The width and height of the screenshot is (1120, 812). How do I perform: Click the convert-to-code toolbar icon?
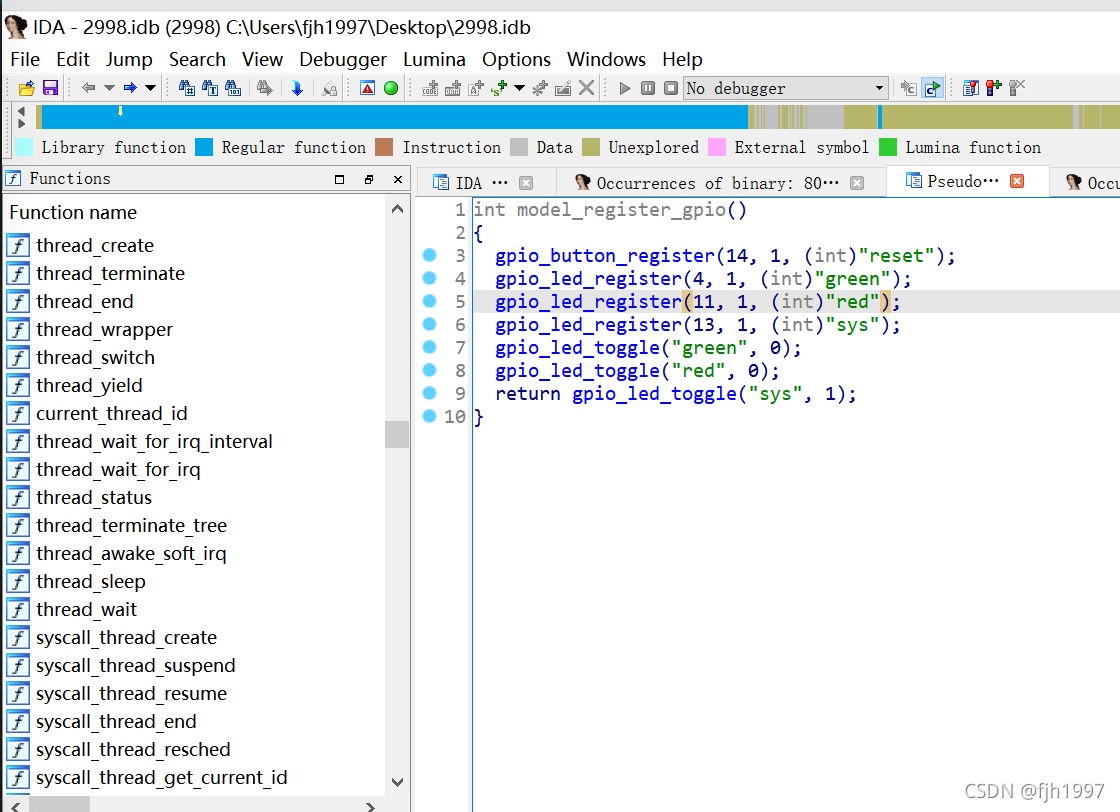pyautogui.click(x=430, y=88)
